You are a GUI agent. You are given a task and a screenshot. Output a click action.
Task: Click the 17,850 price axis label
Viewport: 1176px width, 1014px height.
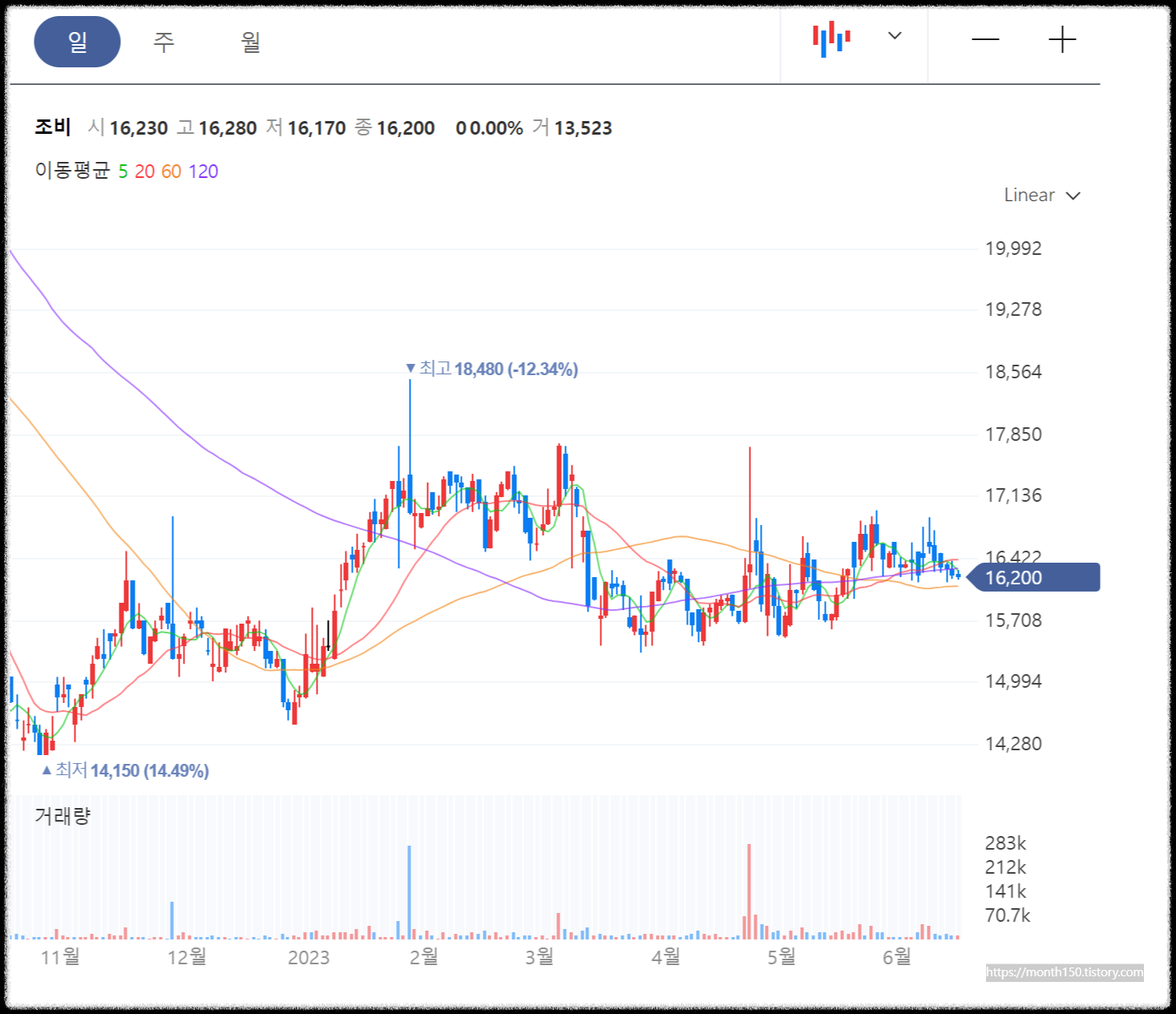coord(1013,434)
